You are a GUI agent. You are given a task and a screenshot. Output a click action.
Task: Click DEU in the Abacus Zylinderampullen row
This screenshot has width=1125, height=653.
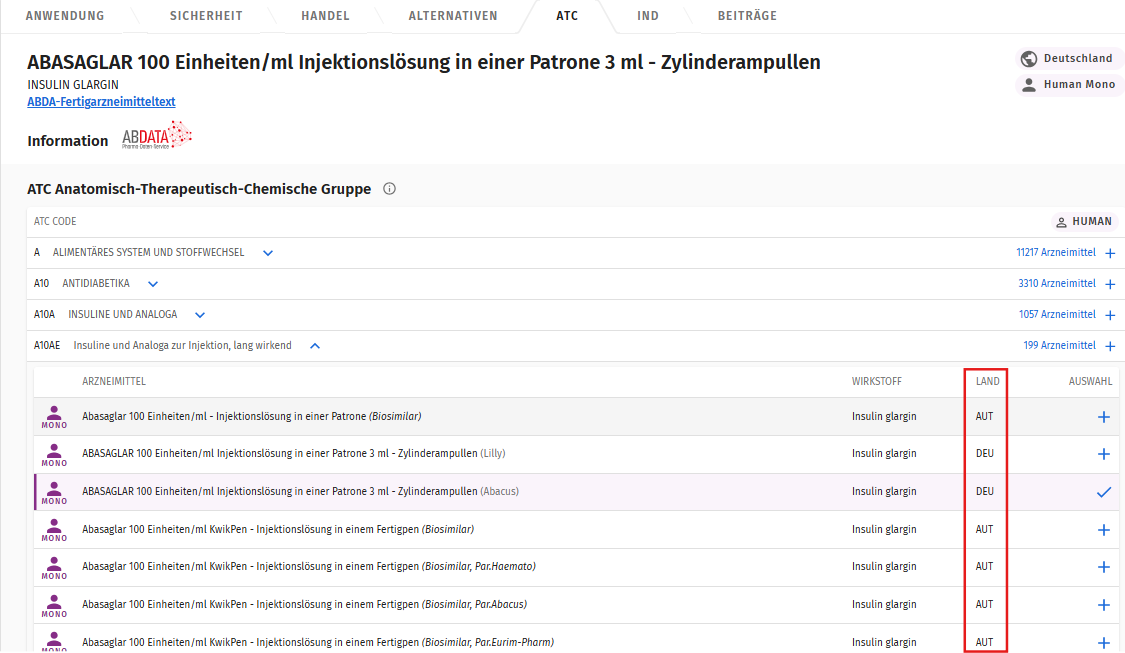(984, 492)
